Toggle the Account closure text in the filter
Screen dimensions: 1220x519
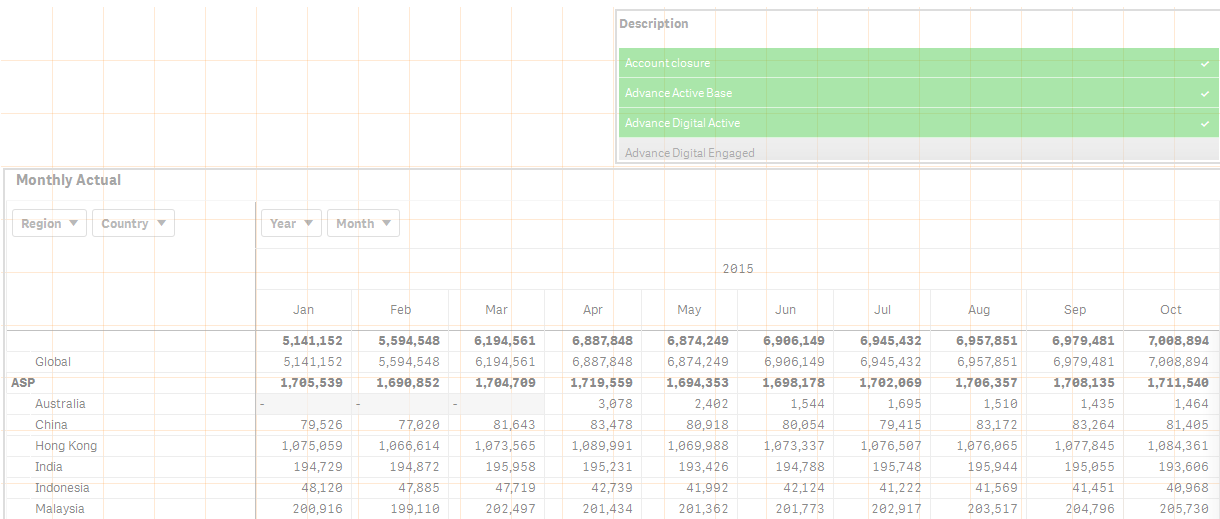[667, 63]
